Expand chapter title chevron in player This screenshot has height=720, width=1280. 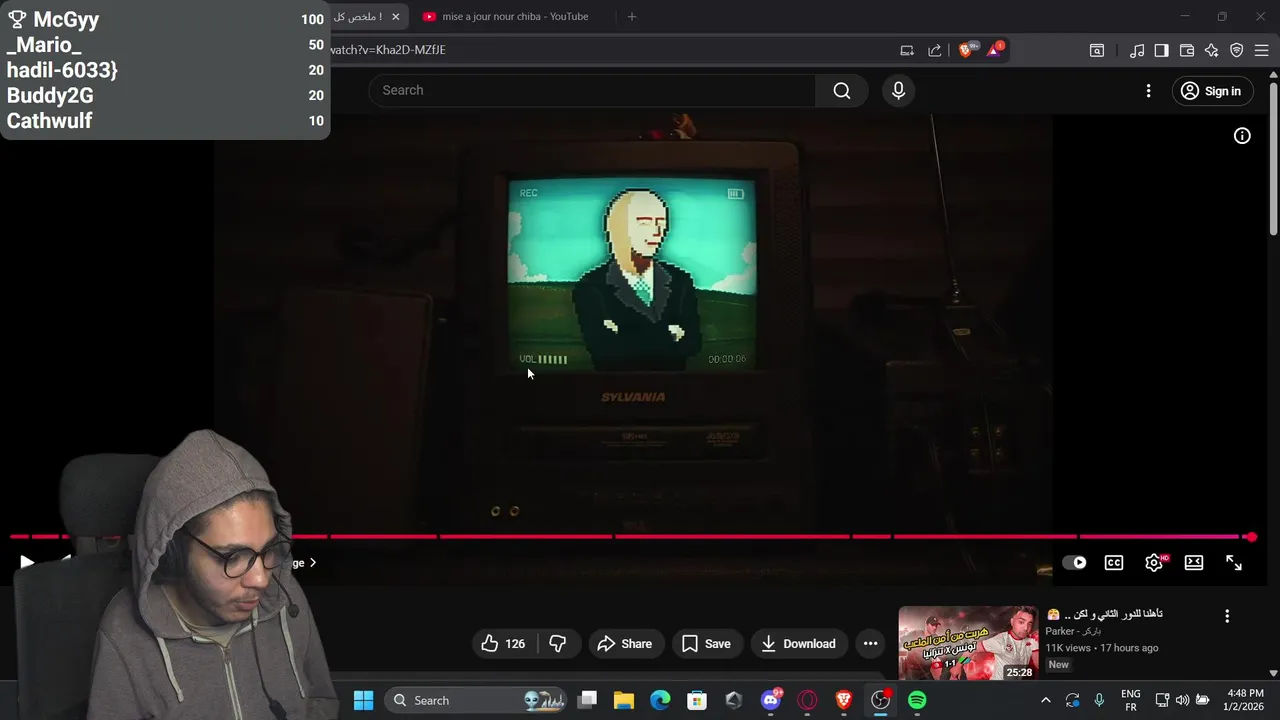[x=312, y=563]
